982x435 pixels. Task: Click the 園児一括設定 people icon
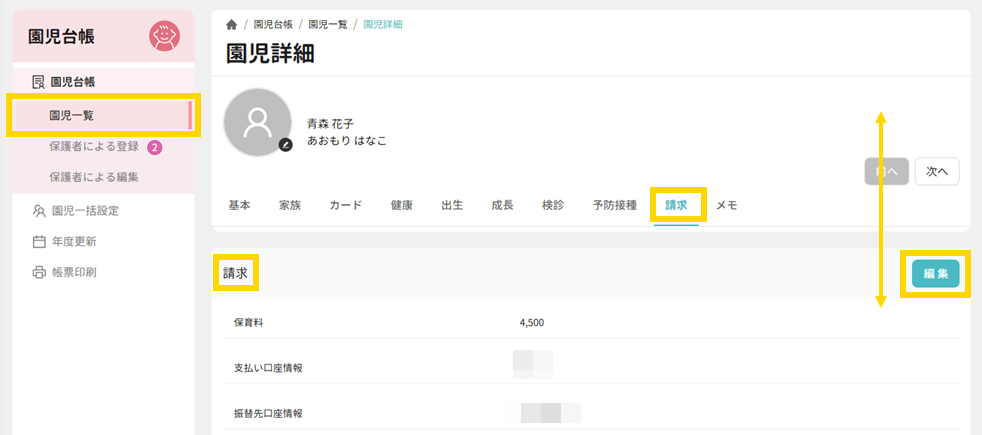(39, 211)
